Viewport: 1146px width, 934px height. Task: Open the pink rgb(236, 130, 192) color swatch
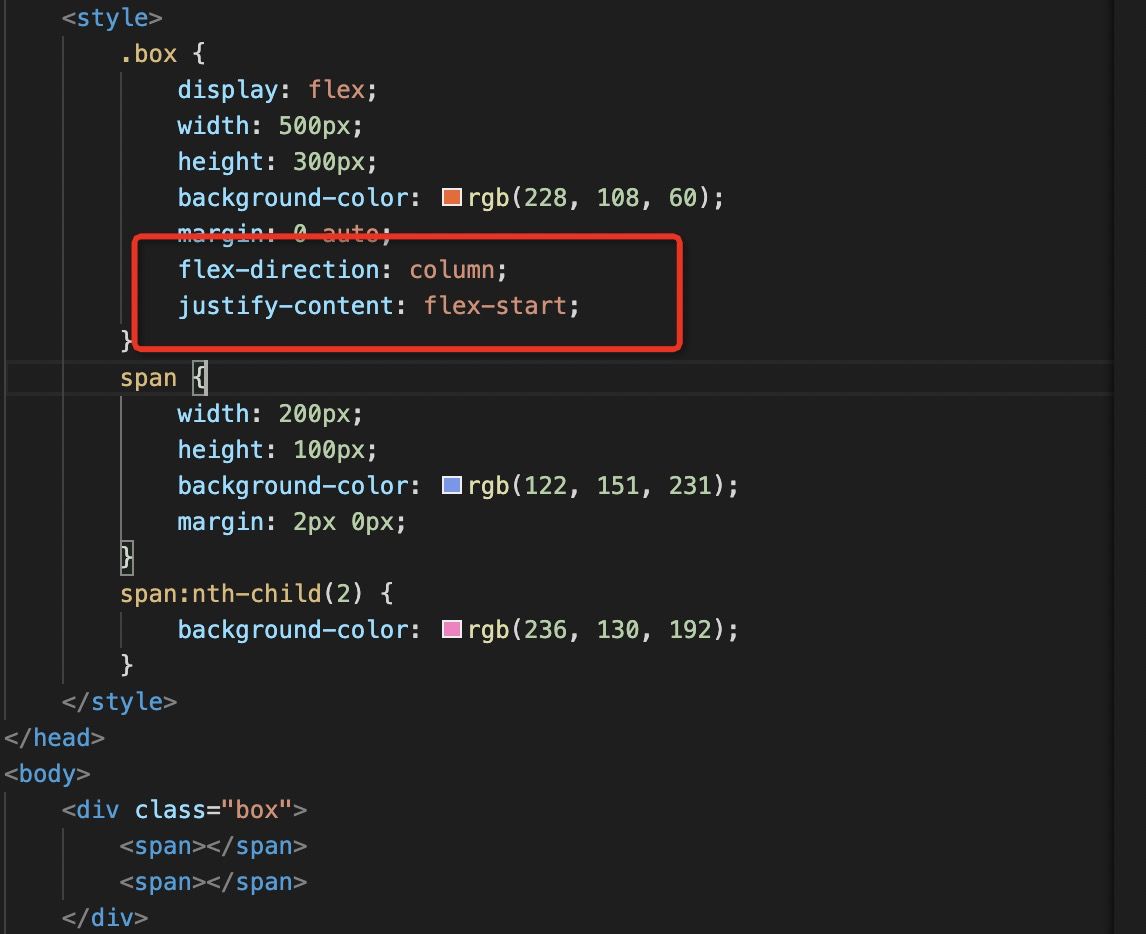coord(452,629)
